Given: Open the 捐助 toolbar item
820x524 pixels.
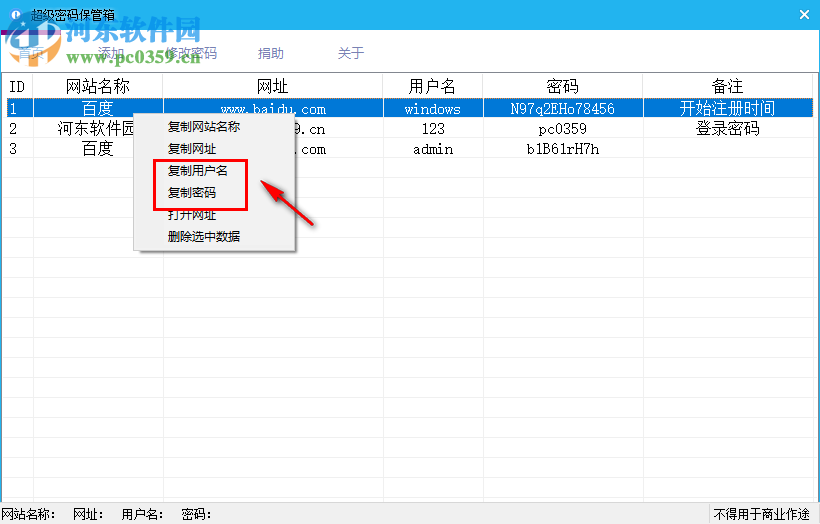Looking at the screenshot, I should click(x=271, y=53).
